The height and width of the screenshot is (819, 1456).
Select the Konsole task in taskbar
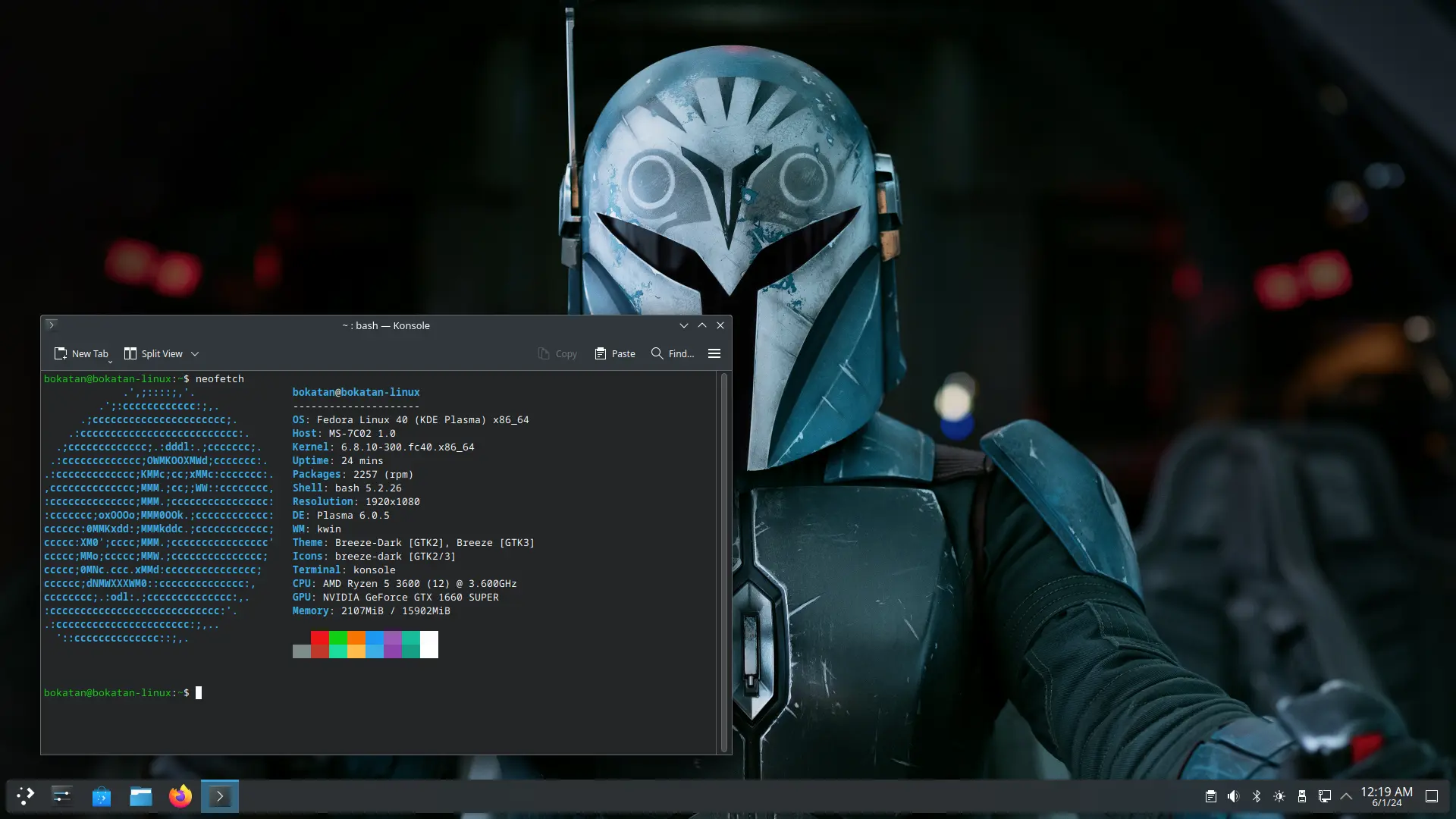(x=220, y=796)
